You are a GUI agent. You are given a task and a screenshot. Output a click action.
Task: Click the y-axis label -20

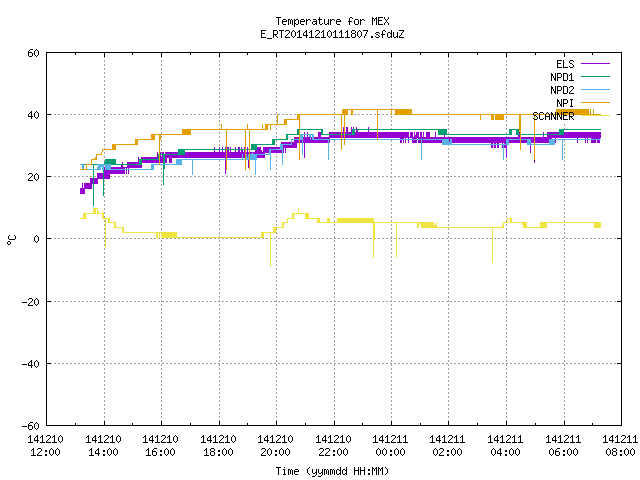coord(31,302)
